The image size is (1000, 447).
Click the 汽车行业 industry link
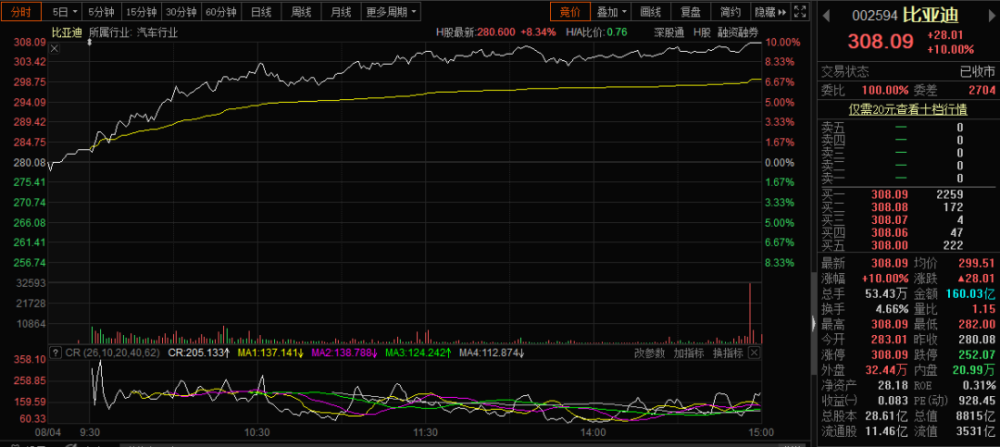click(x=158, y=33)
